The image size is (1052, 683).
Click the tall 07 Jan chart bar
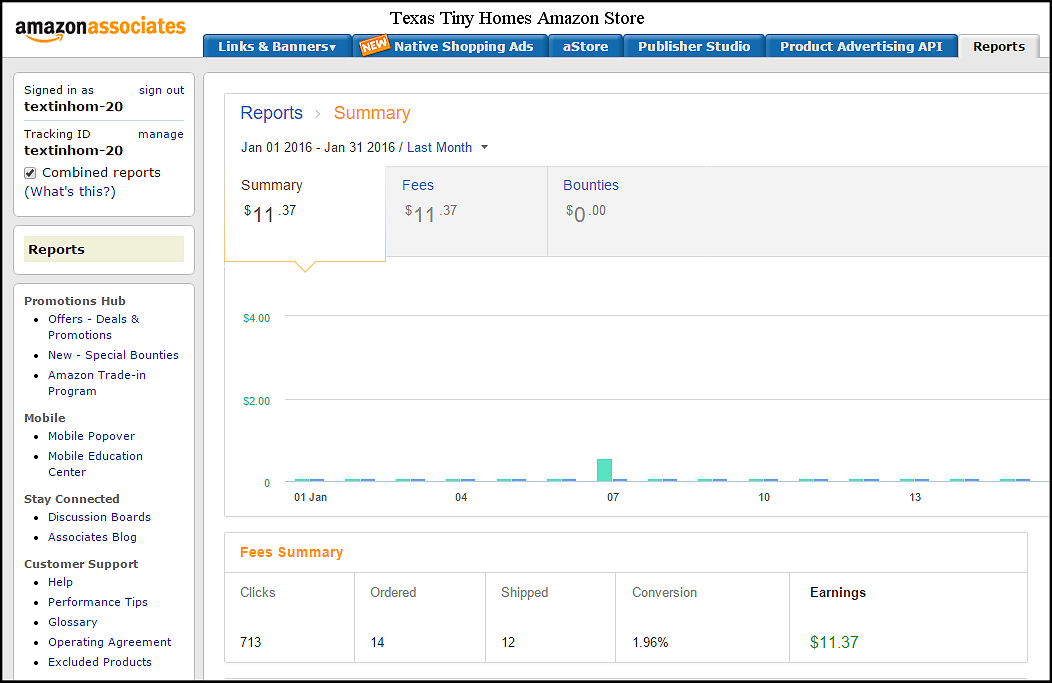(604, 469)
